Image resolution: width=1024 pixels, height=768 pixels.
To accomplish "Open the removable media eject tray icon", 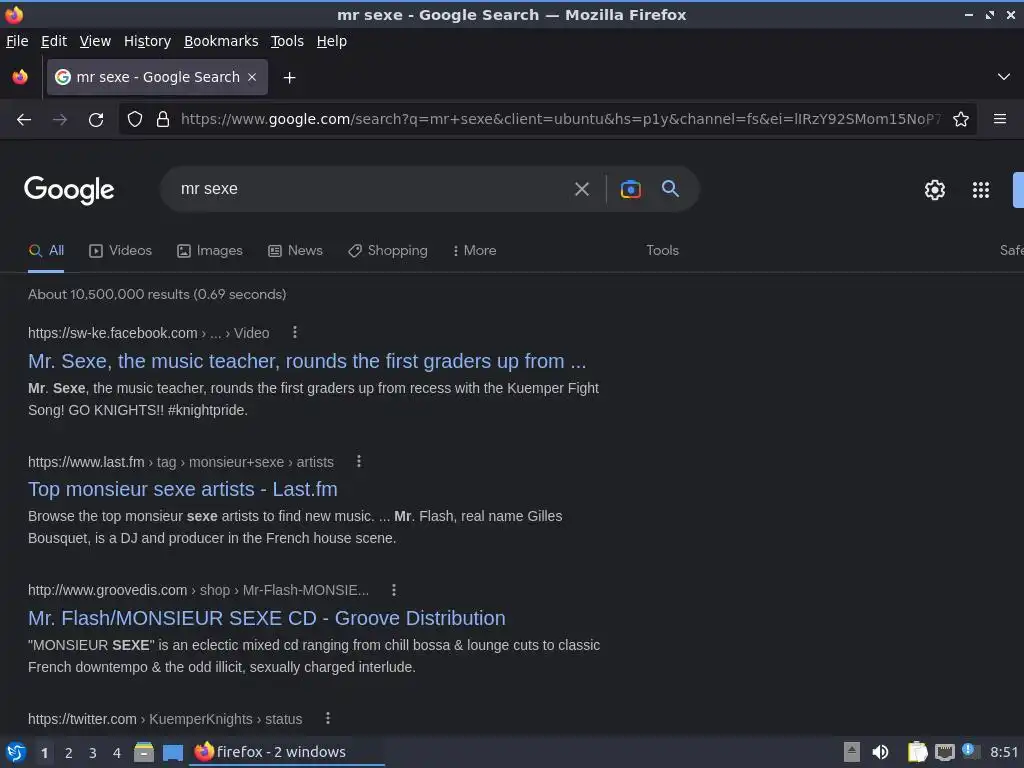I will point(852,752).
